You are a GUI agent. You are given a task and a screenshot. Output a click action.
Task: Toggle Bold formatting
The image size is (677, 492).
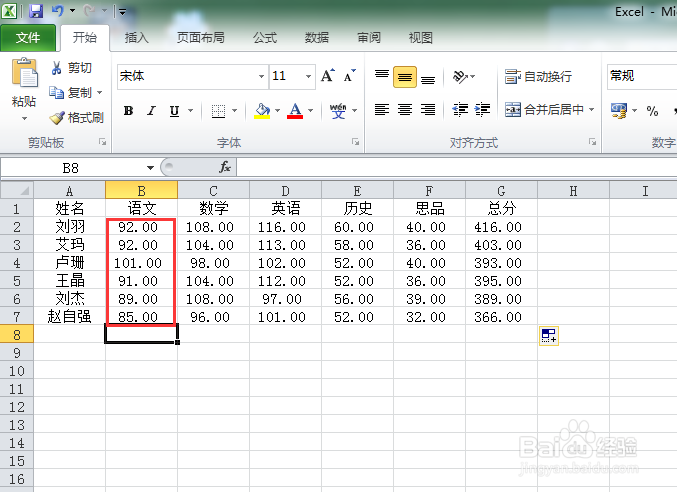pos(128,111)
